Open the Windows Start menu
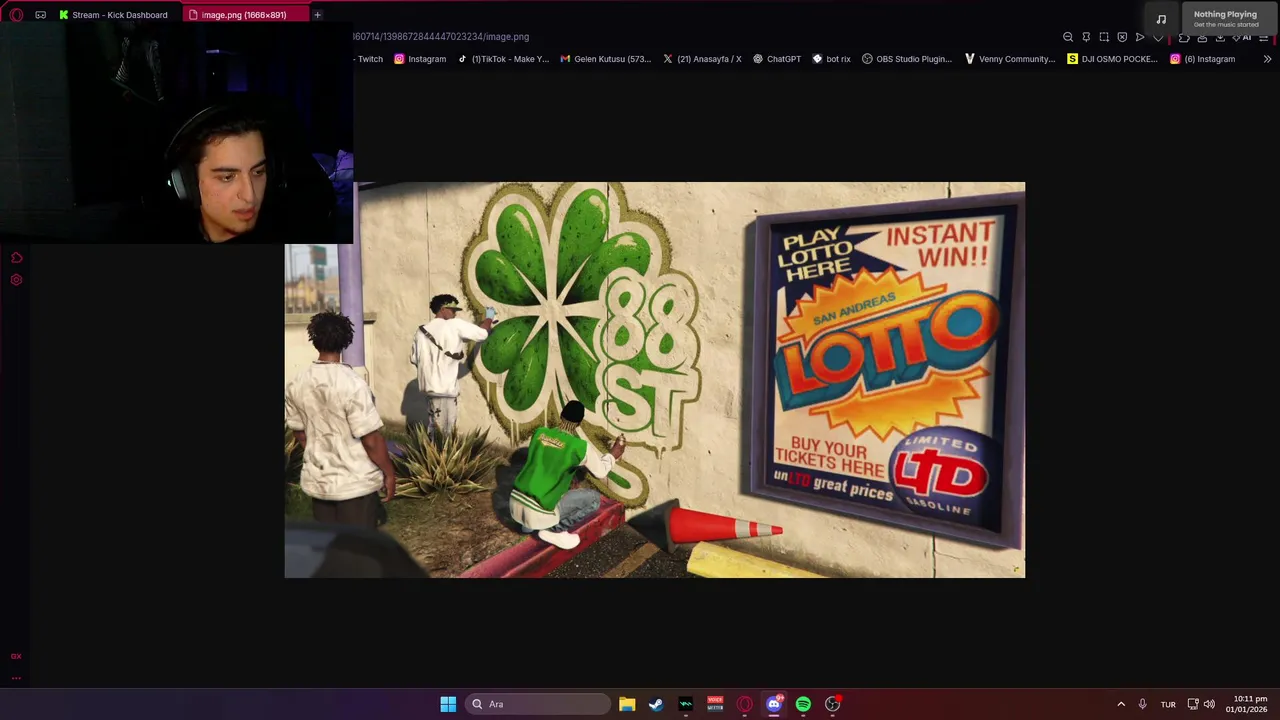This screenshot has width=1280, height=720. pos(448,704)
